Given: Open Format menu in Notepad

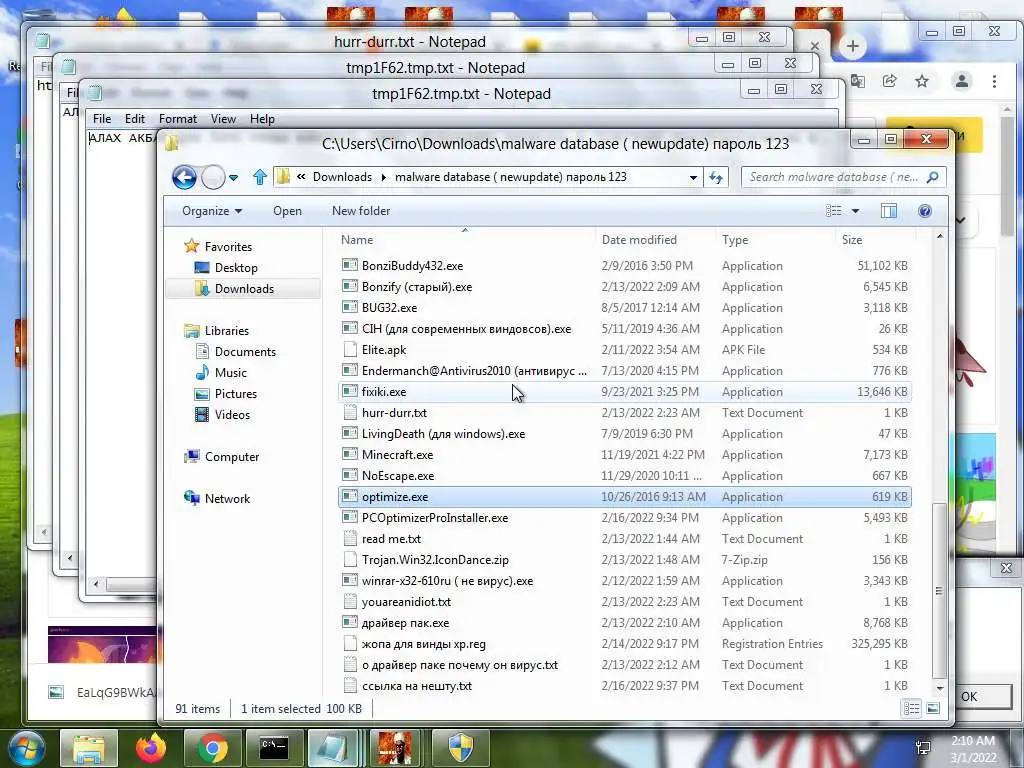Looking at the screenshot, I should (178, 119).
